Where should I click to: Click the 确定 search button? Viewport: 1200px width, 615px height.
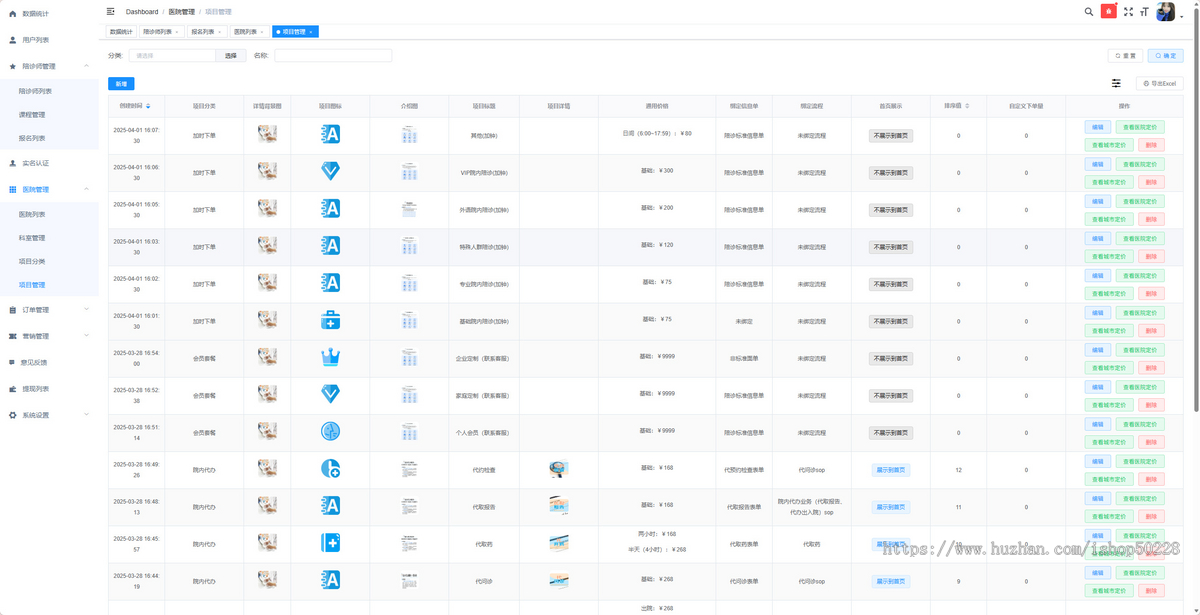click(1166, 56)
